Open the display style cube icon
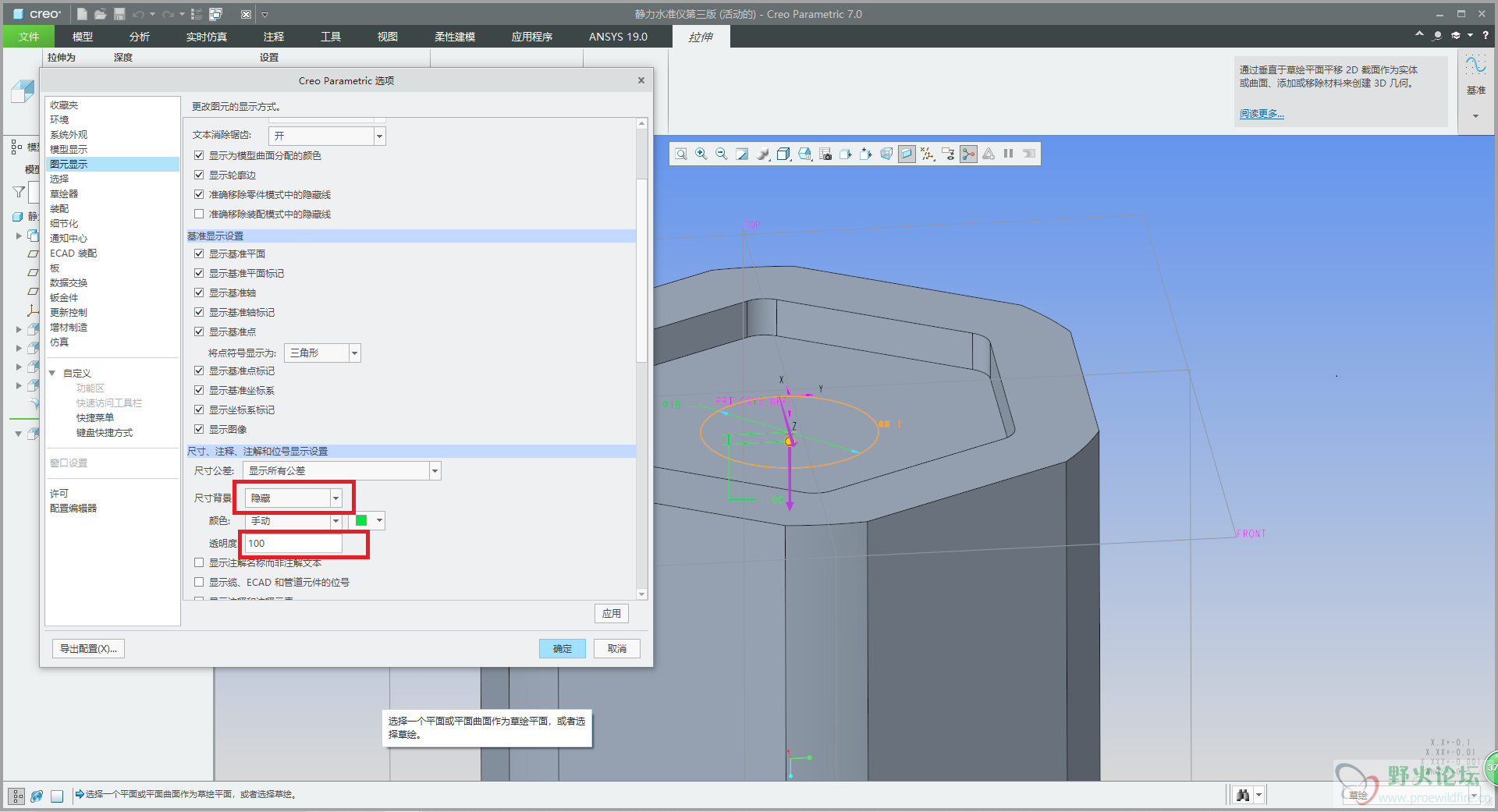 784,154
